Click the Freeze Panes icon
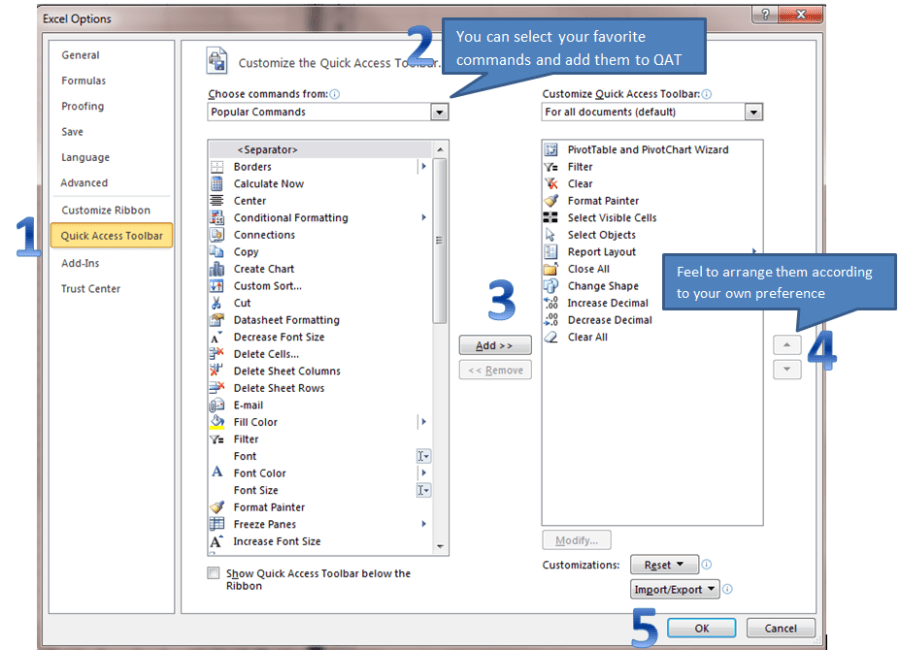Image resolution: width=900 pixels, height=650 pixels. tap(216, 524)
